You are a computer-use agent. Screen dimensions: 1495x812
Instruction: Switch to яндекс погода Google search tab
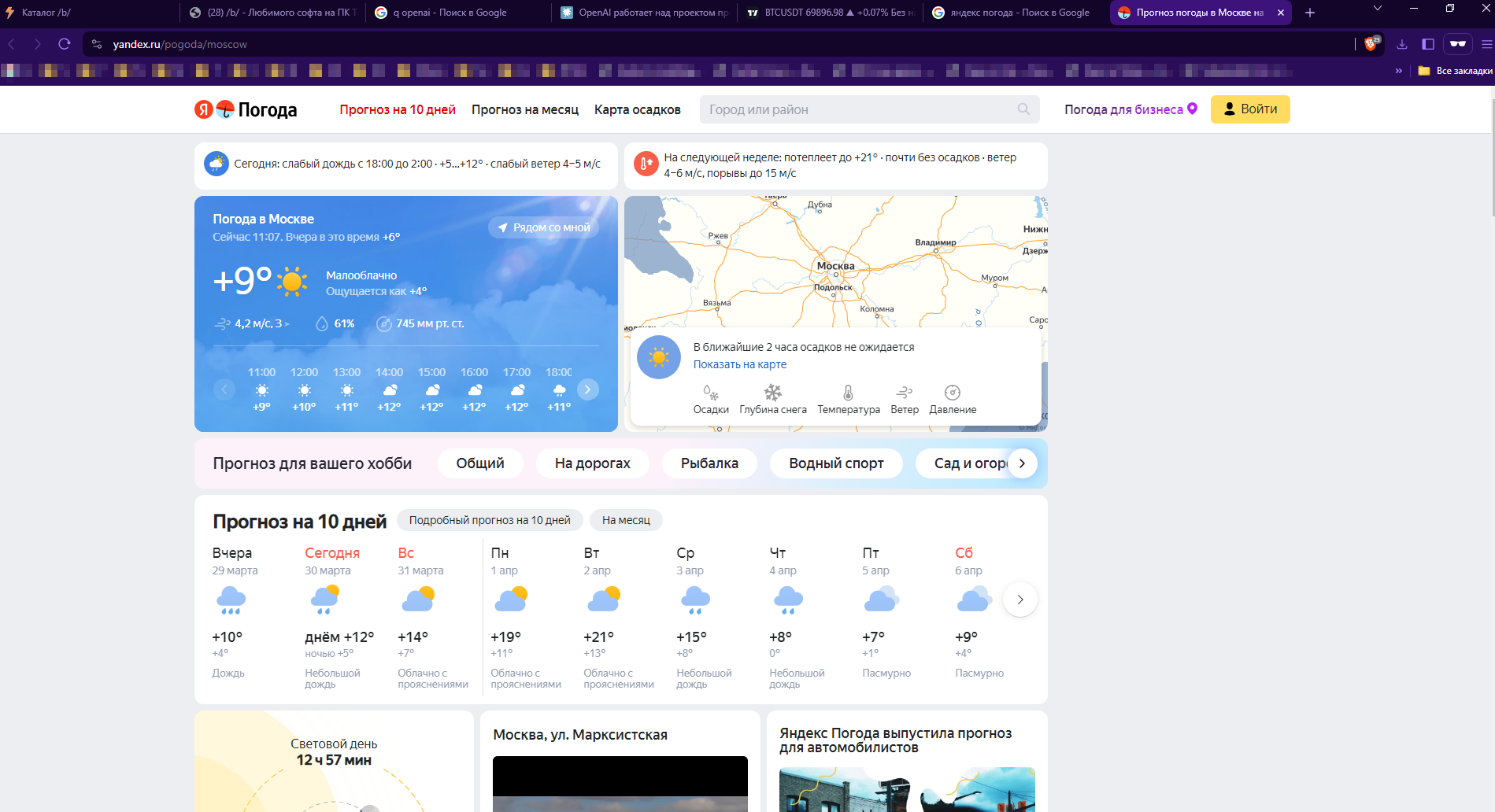[1016, 13]
